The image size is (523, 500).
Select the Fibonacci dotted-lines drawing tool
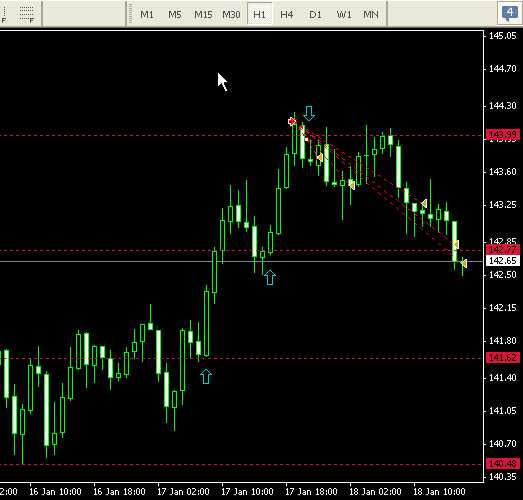26,15
